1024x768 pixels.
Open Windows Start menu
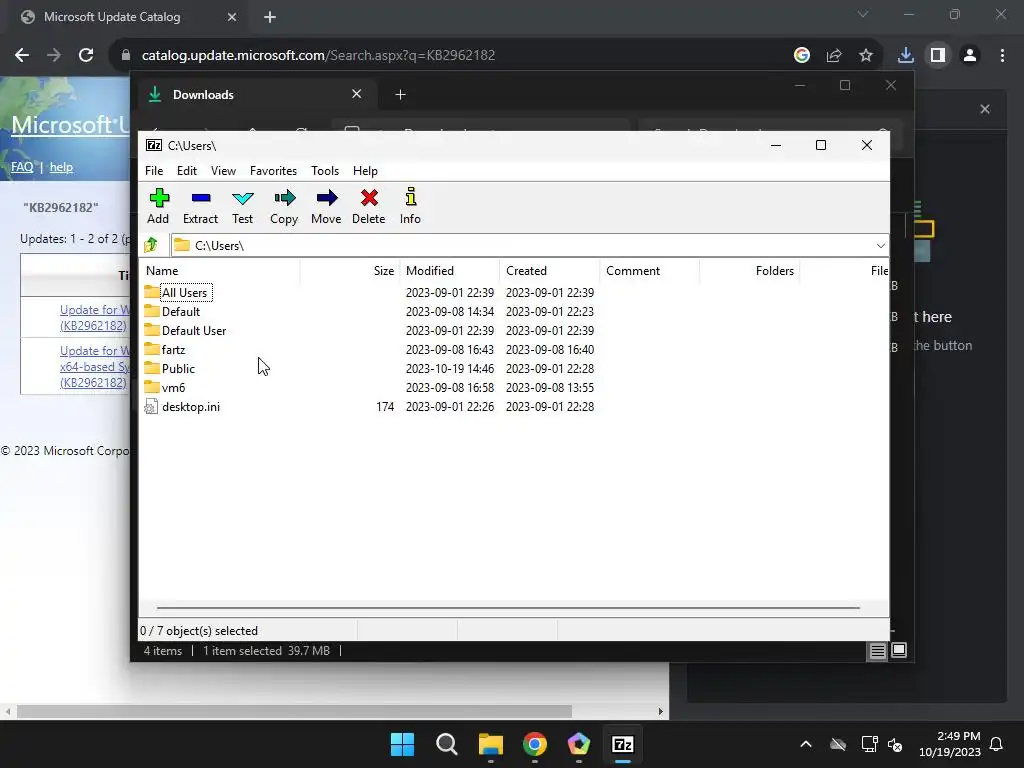[x=402, y=744]
